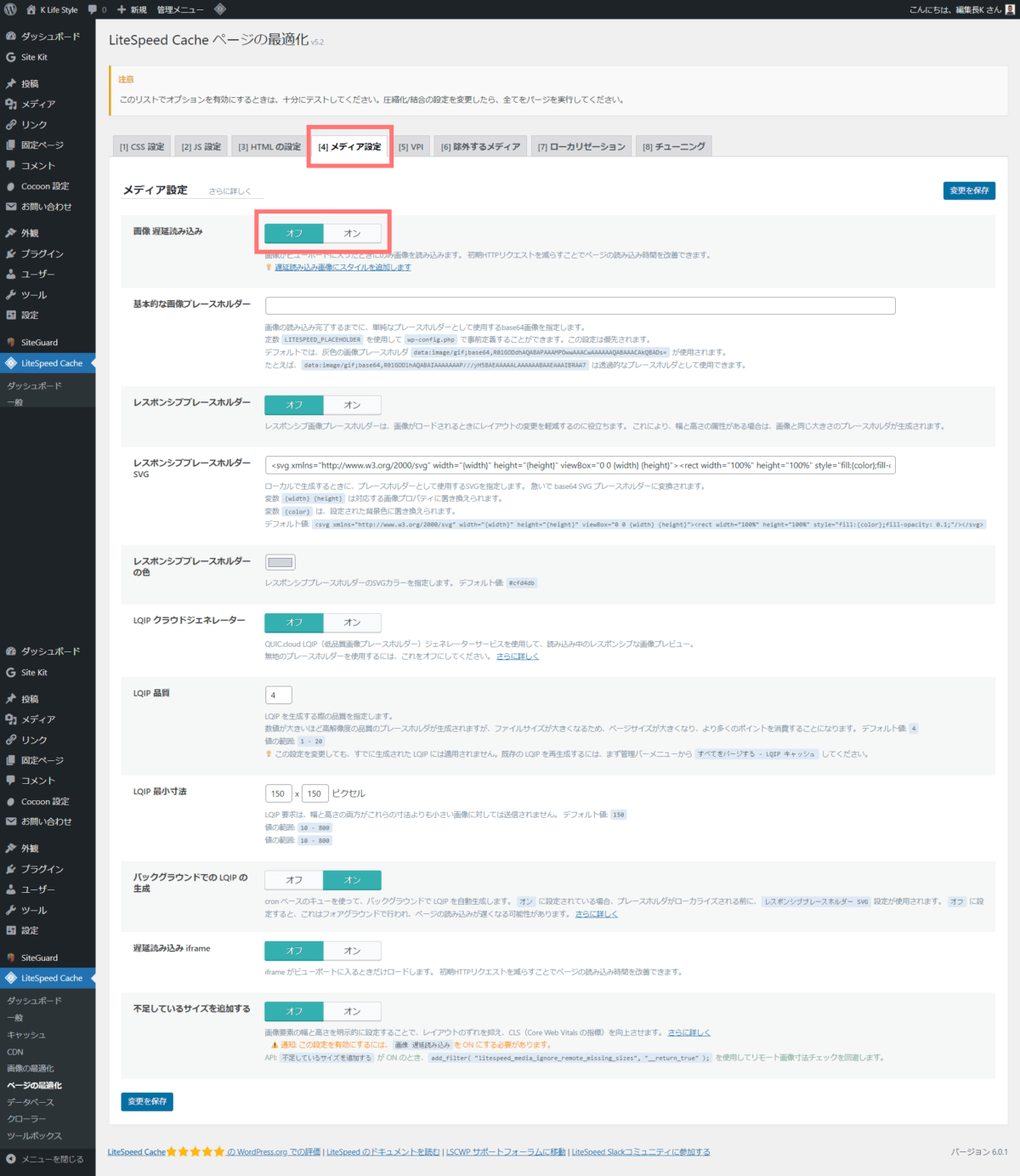
Task: Click the WordPress logo in the admin bar
Action: pyautogui.click(x=10, y=9)
